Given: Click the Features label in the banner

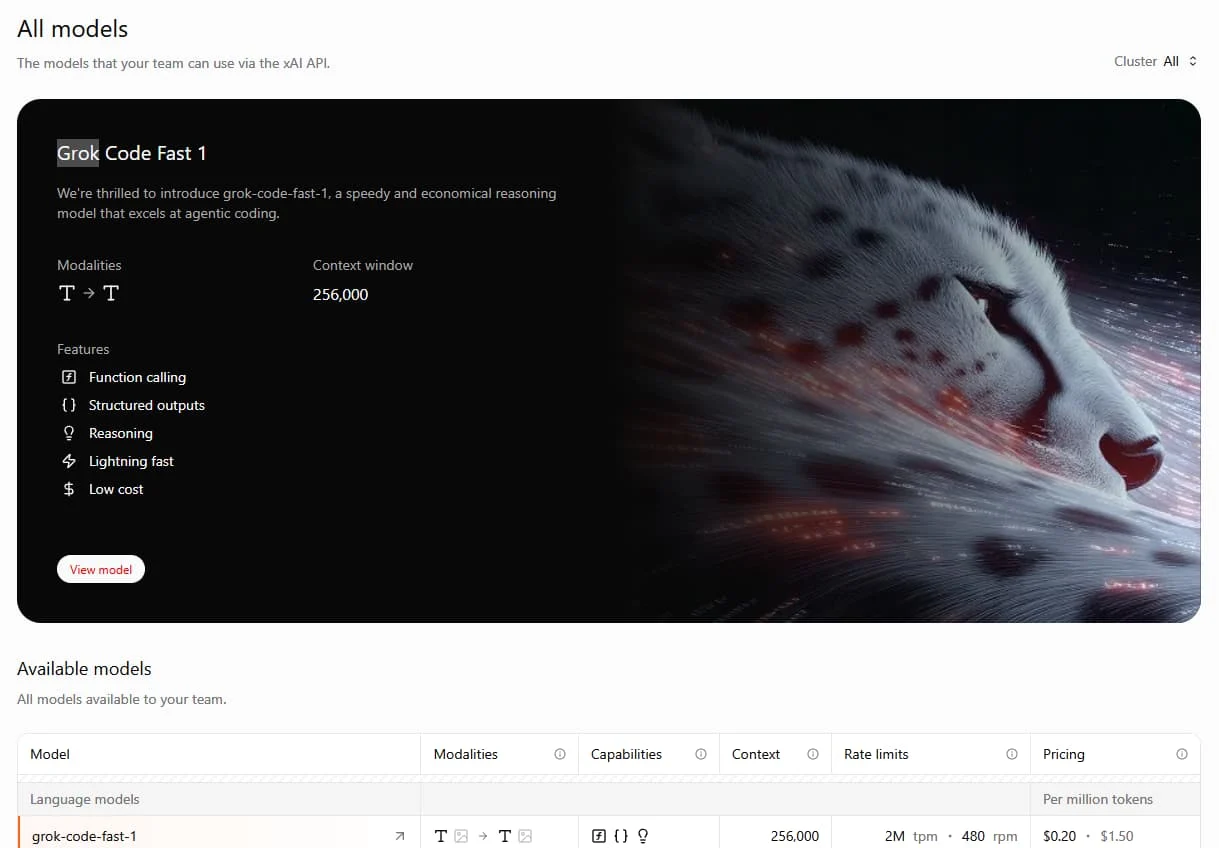Looking at the screenshot, I should 83,349.
